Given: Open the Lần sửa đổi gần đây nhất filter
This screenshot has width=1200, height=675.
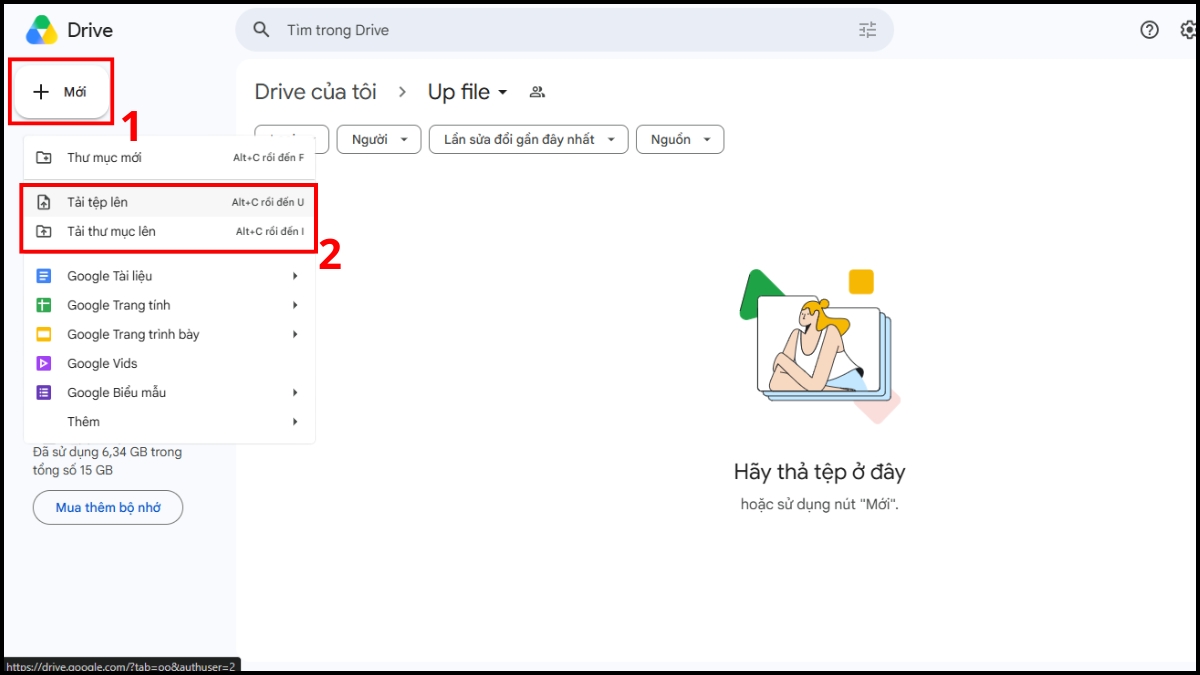Looking at the screenshot, I should (528, 140).
